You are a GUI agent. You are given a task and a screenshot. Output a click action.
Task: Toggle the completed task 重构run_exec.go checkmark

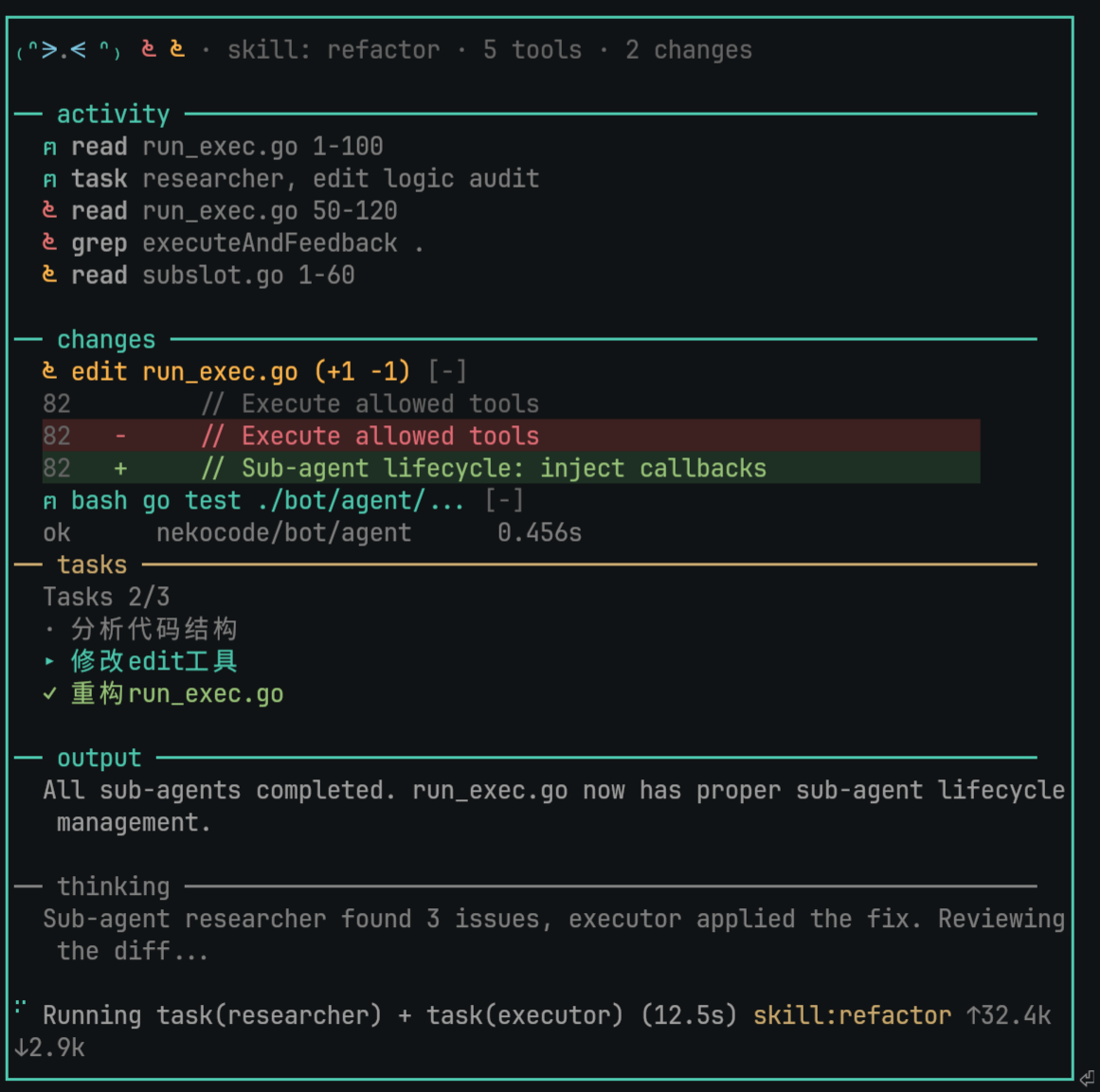50,693
